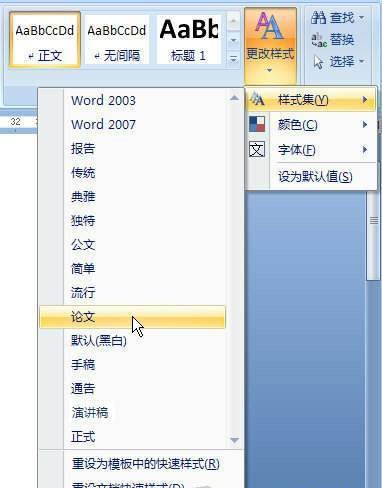Click the 替换 replace icon

(x=319, y=40)
